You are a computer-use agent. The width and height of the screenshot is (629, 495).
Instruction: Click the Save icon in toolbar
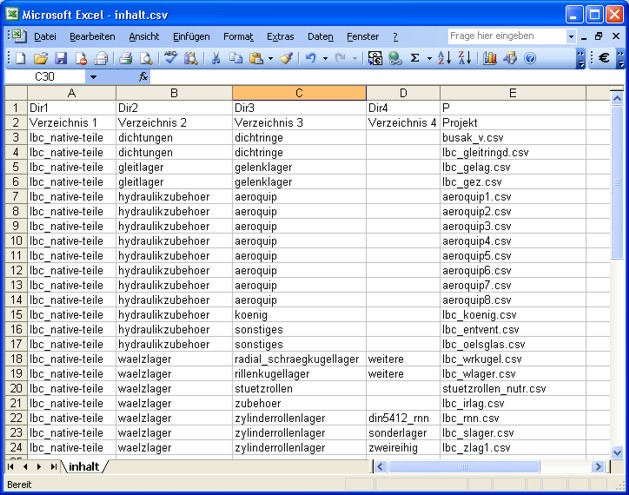(x=59, y=58)
